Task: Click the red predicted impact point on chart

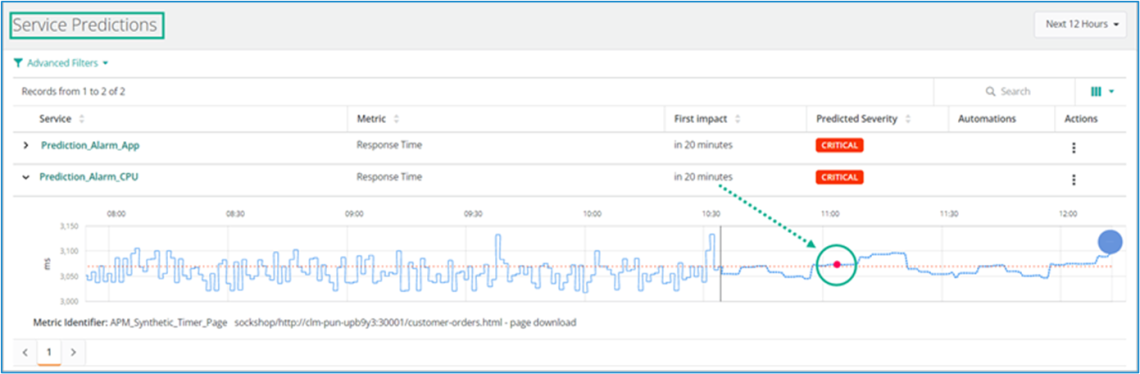Action: tap(837, 264)
